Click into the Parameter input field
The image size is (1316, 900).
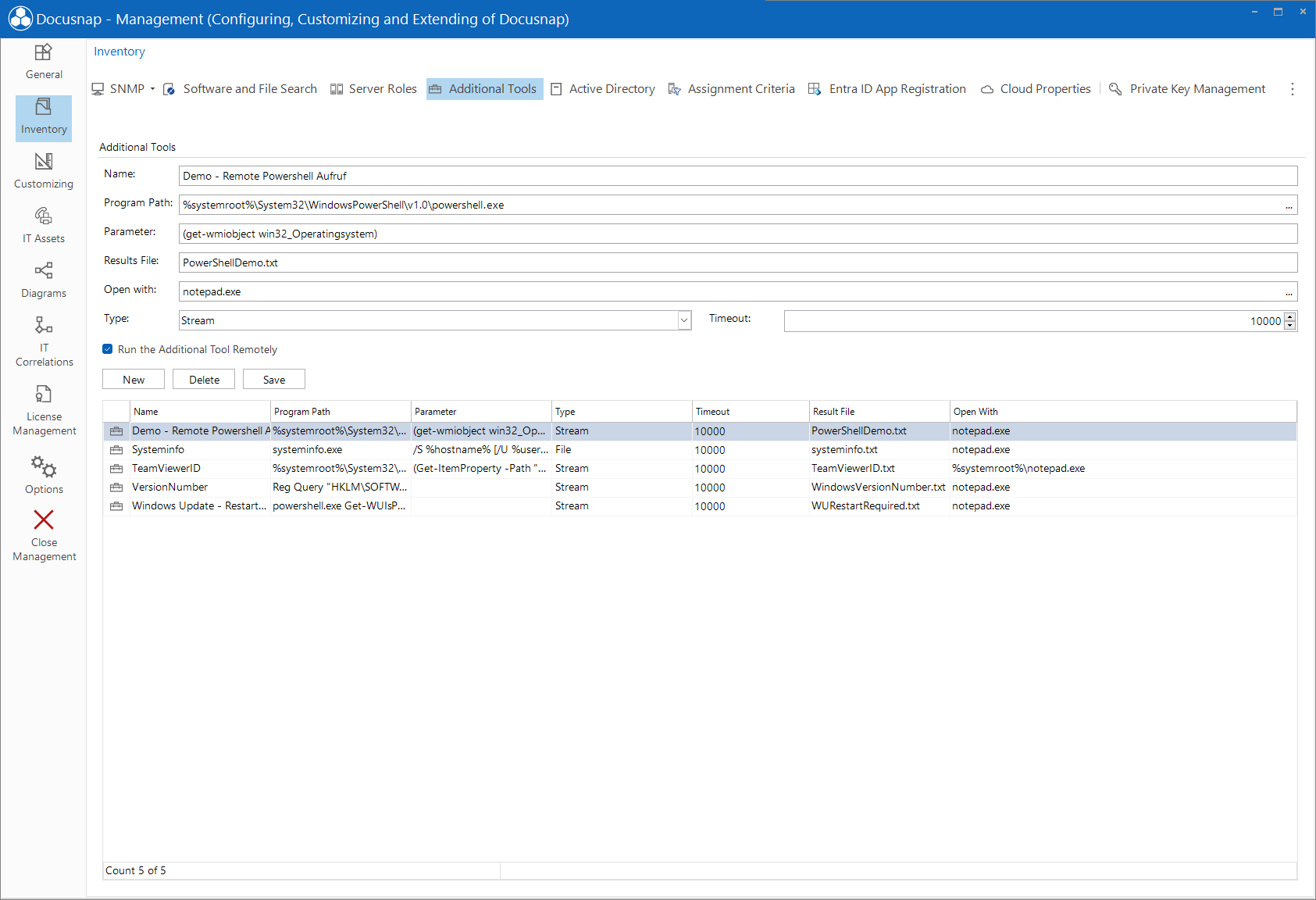738,234
